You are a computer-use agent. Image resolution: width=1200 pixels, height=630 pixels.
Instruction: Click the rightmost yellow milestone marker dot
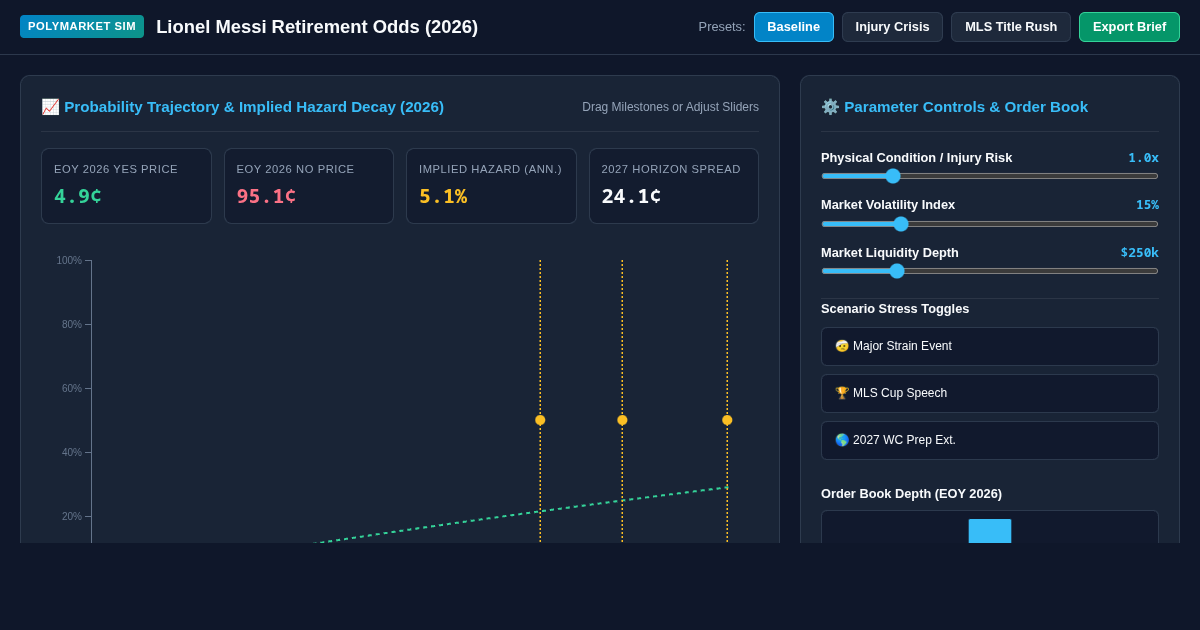pos(727,420)
